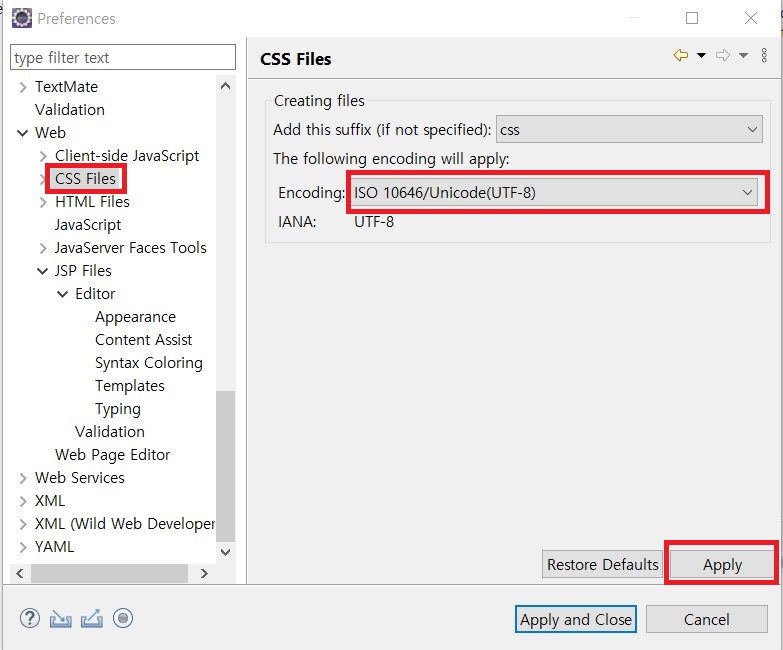Open the file suffix combo box
This screenshot has width=783, height=650.
click(x=629, y=129)
